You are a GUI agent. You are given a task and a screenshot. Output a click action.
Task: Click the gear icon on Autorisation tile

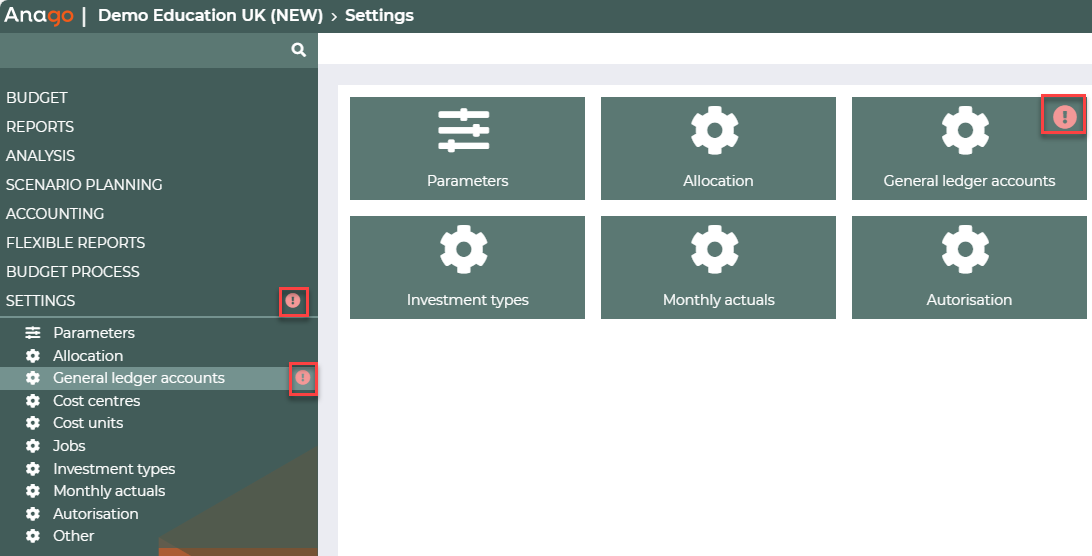click(965, 249)
